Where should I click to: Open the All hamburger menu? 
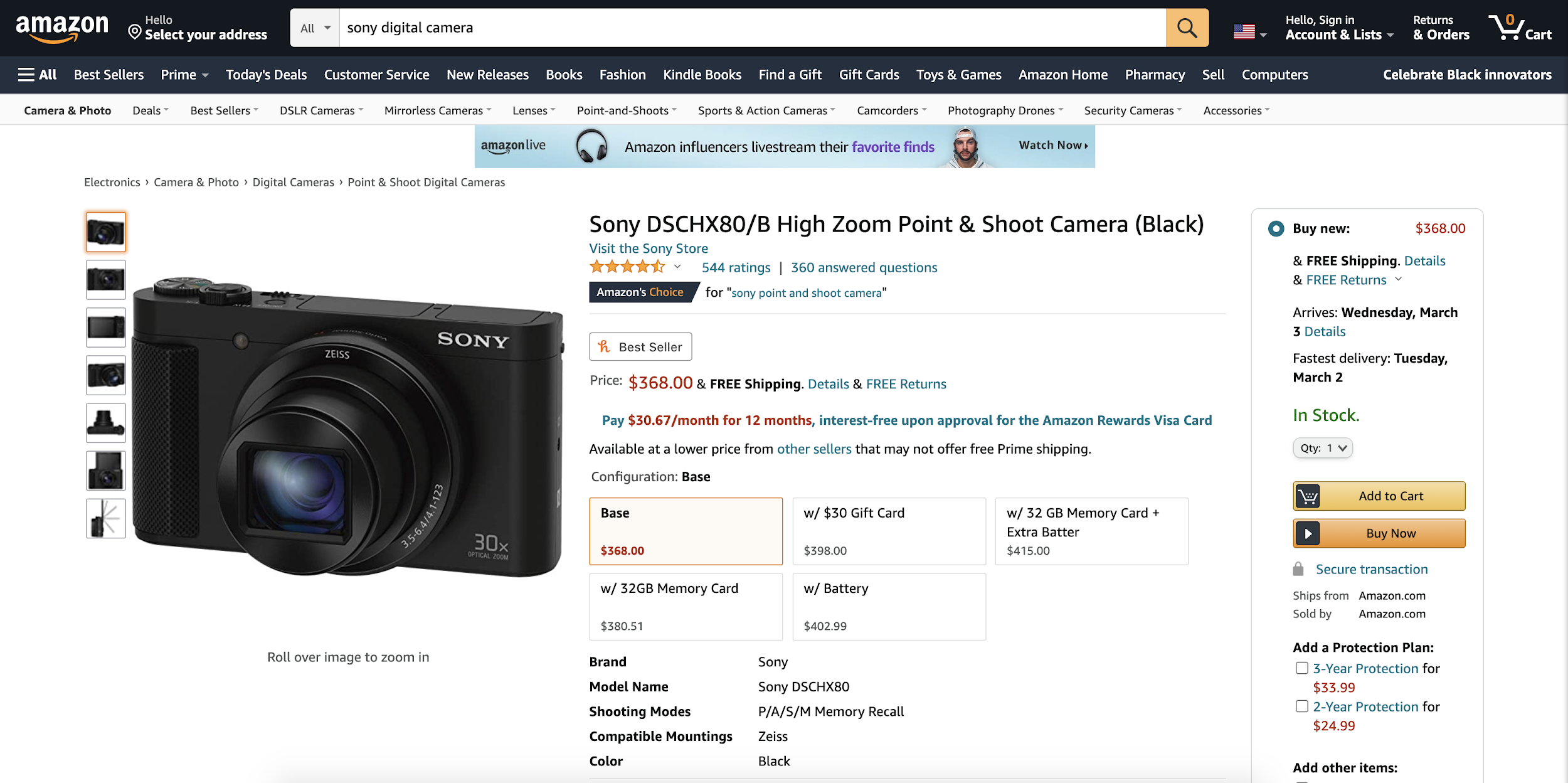pyautogui.click(x=38, y=75)
